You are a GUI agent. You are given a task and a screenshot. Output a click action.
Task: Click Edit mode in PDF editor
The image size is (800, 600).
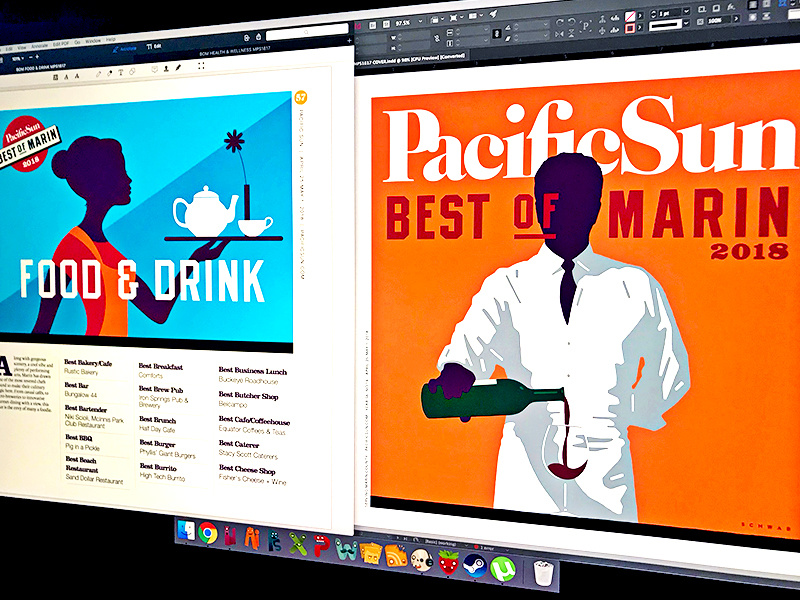(154, 46)
